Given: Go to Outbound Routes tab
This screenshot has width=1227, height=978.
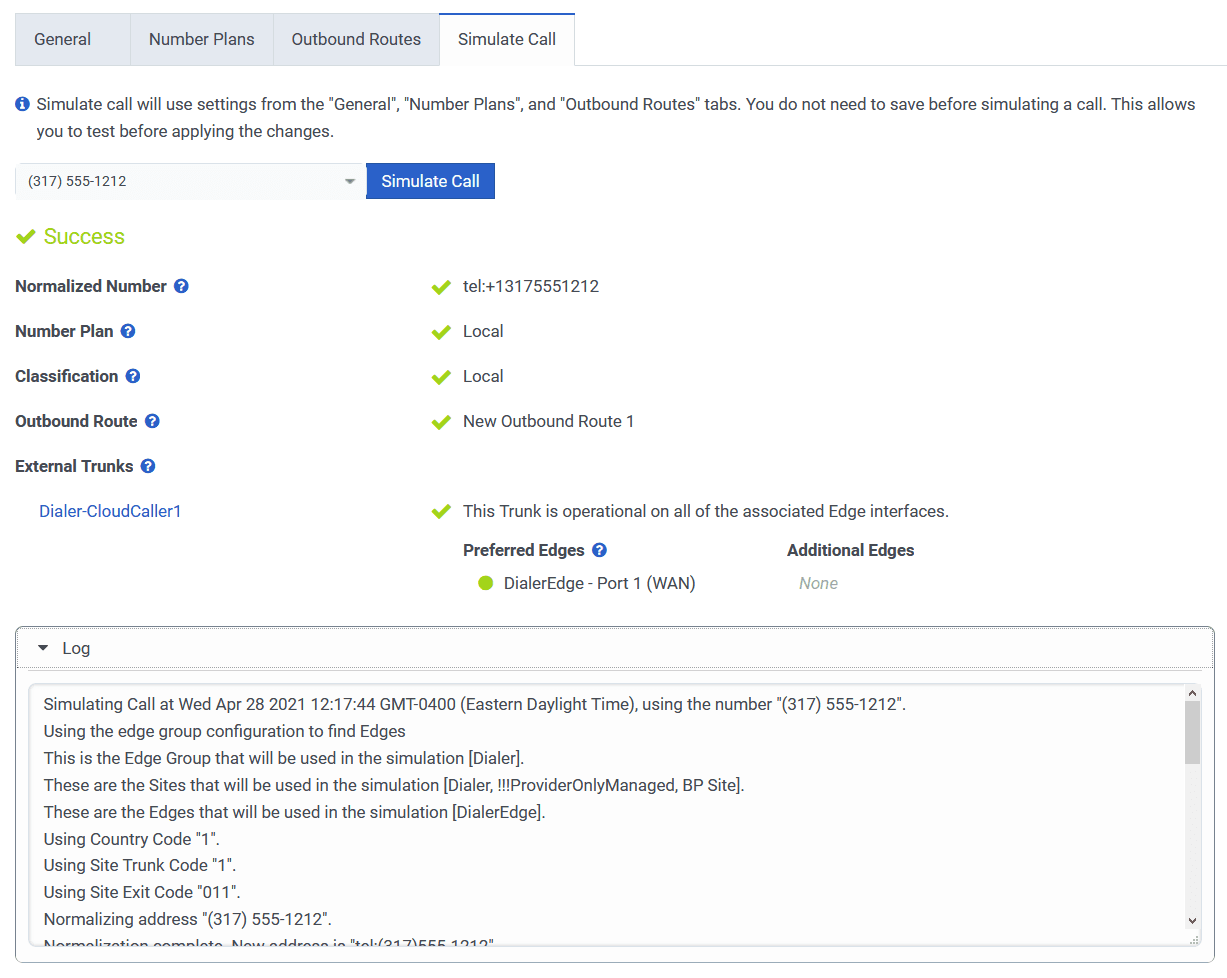Looking at the screenshot, I should point(356,40).
